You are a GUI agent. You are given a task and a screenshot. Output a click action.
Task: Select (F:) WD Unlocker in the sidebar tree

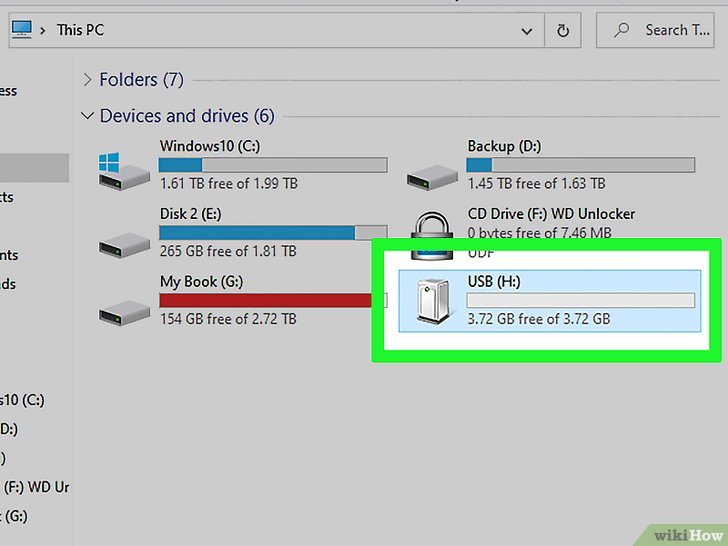(x=35, y=487)
